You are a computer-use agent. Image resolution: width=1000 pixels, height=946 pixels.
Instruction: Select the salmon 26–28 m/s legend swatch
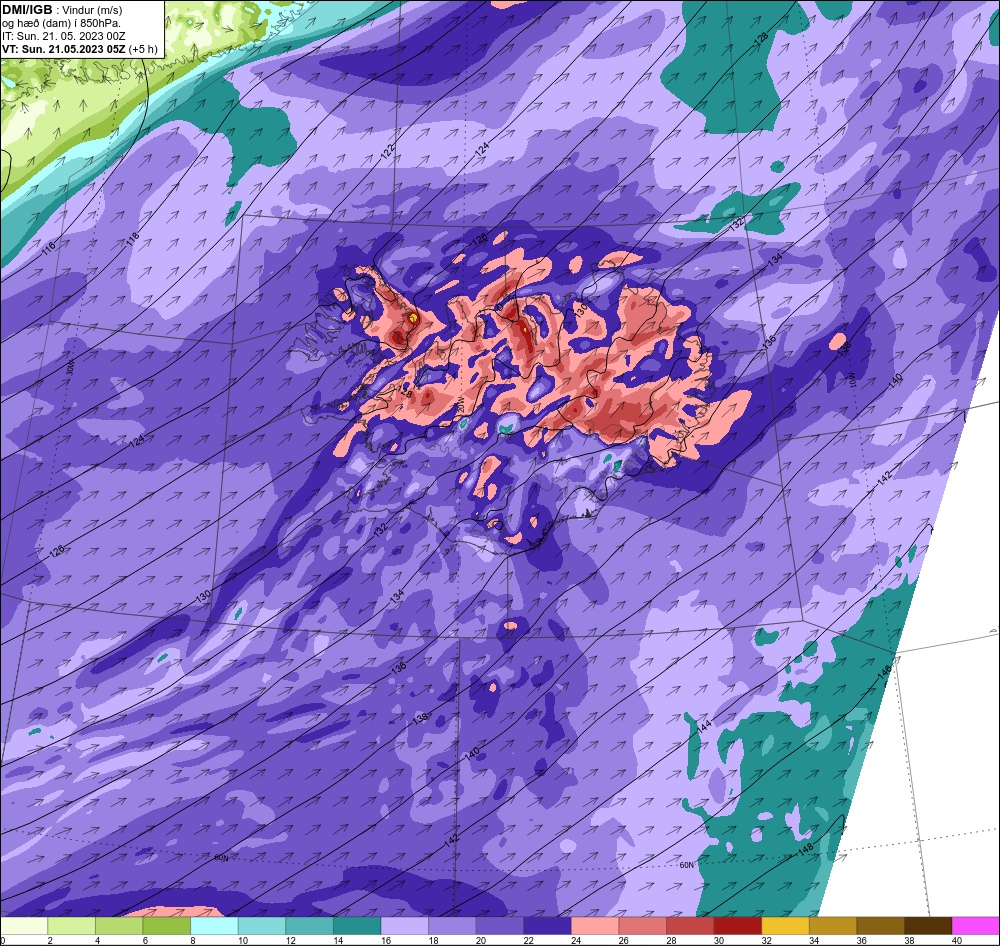point(642,926)
